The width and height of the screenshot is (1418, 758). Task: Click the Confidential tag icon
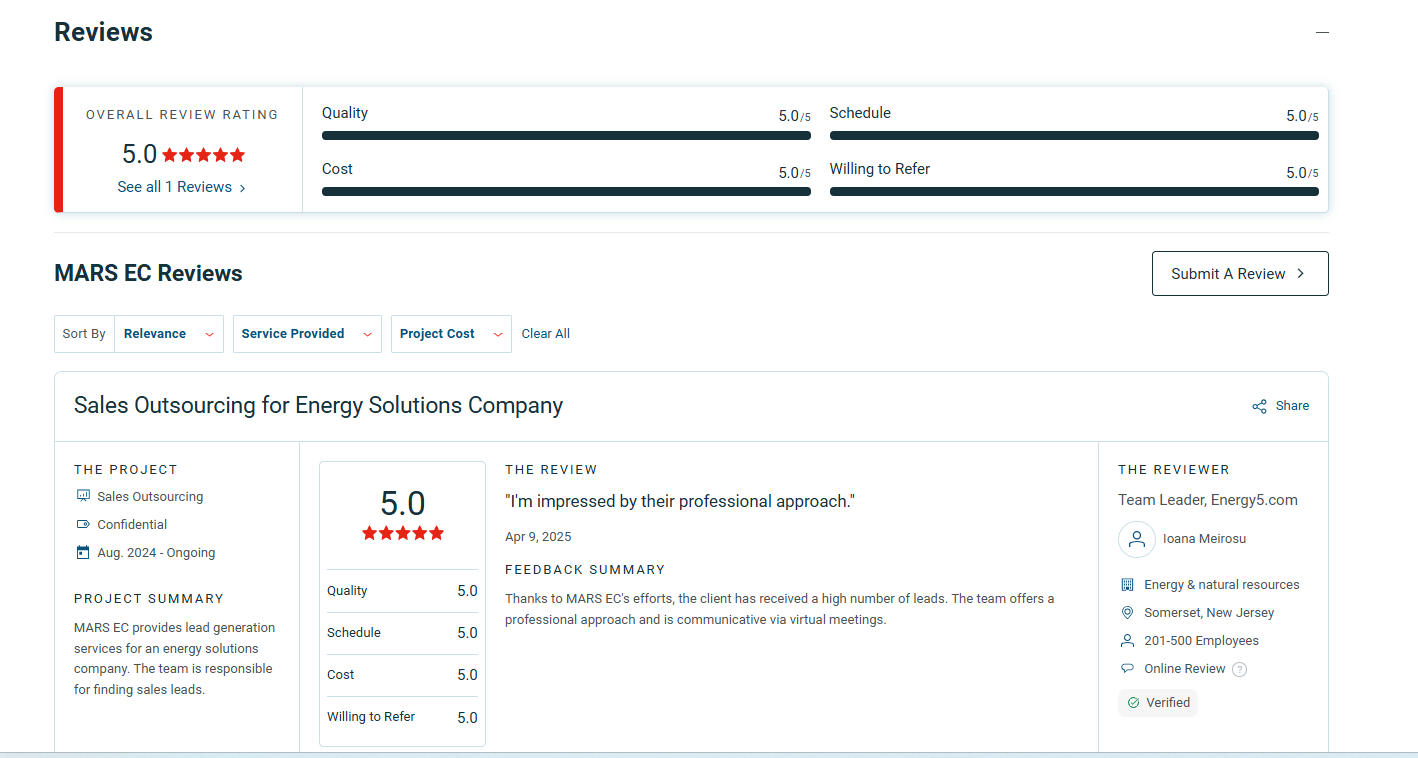pos(83,524)
